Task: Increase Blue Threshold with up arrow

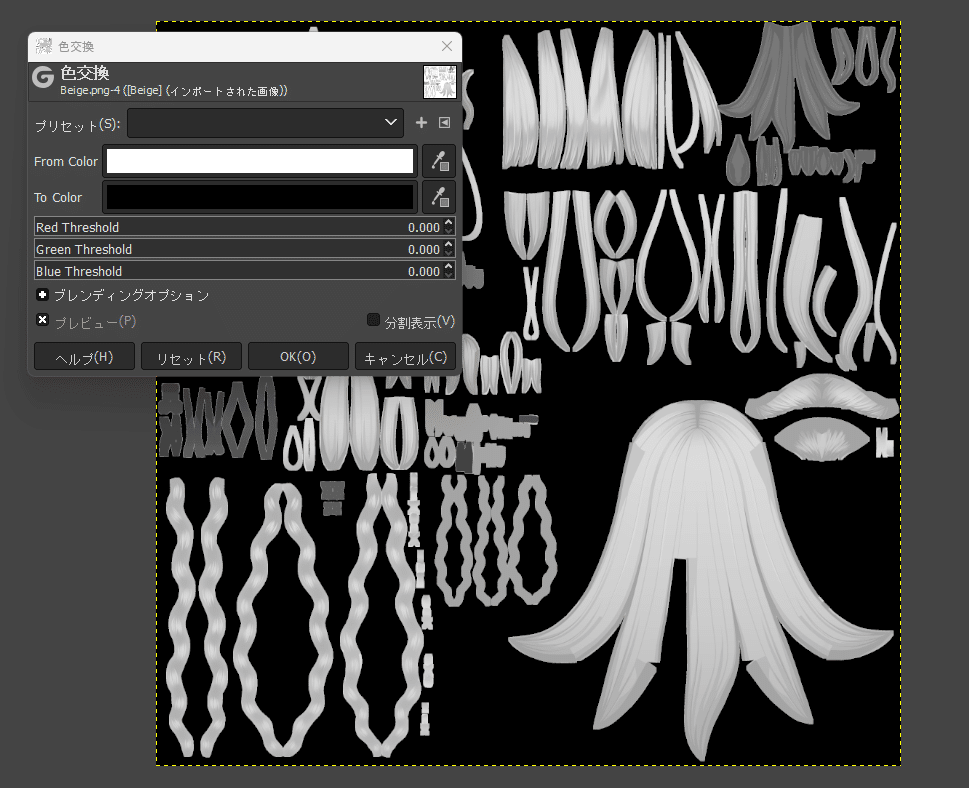Action: point(449,266)
